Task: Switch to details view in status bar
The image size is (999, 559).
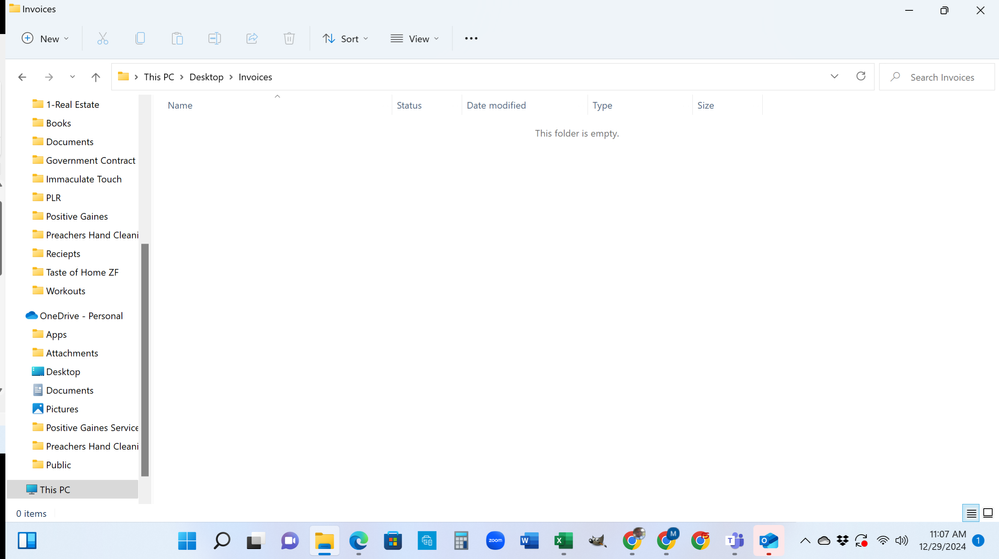Action: coord(971,513)
